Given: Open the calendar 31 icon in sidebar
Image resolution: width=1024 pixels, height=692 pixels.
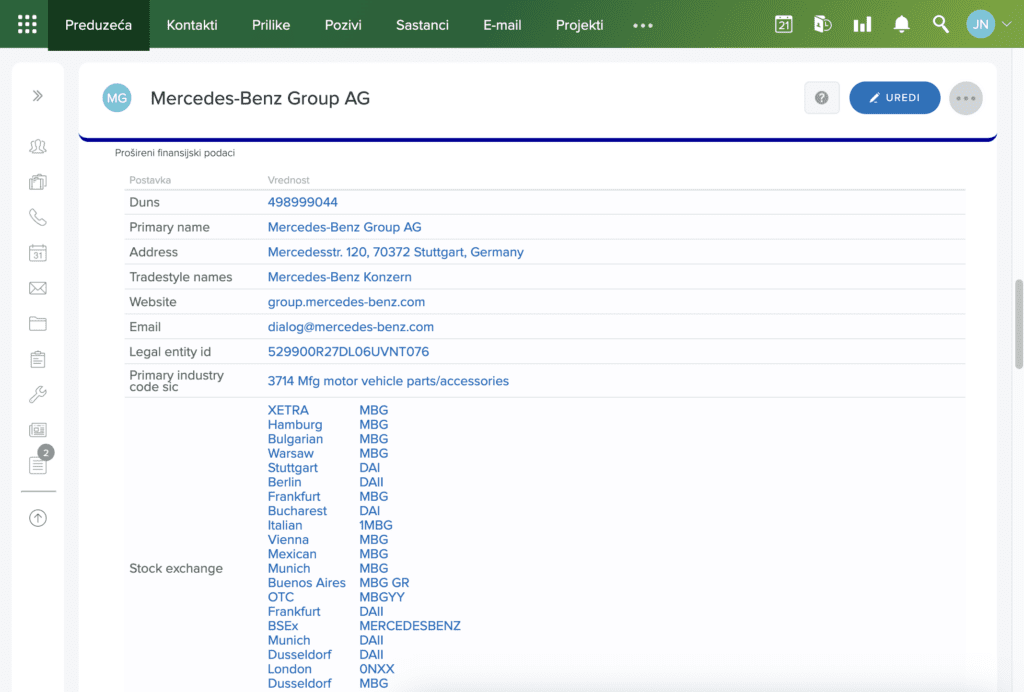Looking at the screenshot, I should (x=38, y=253).
